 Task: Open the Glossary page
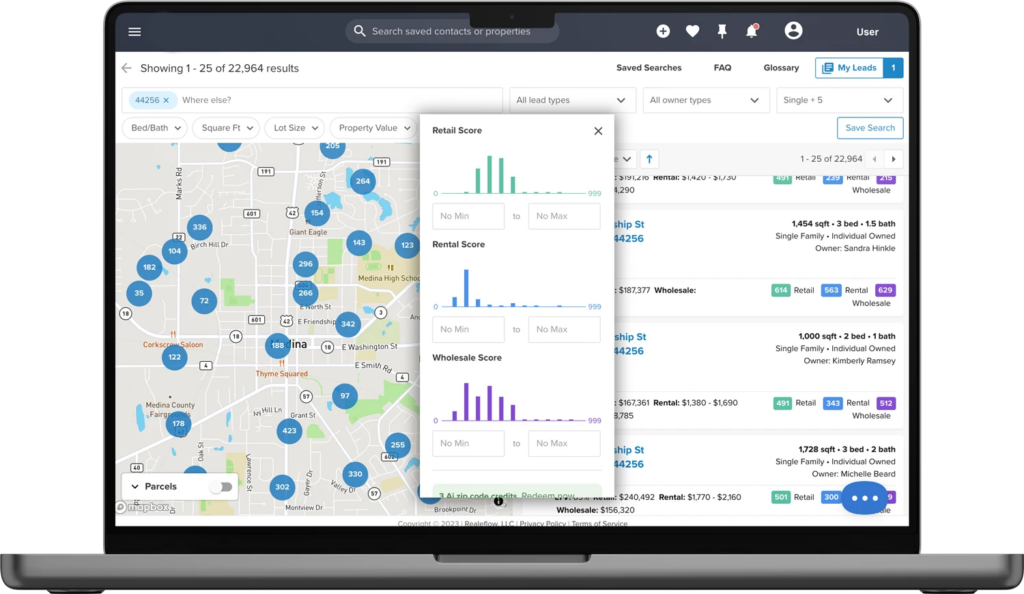click(x=781, y=68)
